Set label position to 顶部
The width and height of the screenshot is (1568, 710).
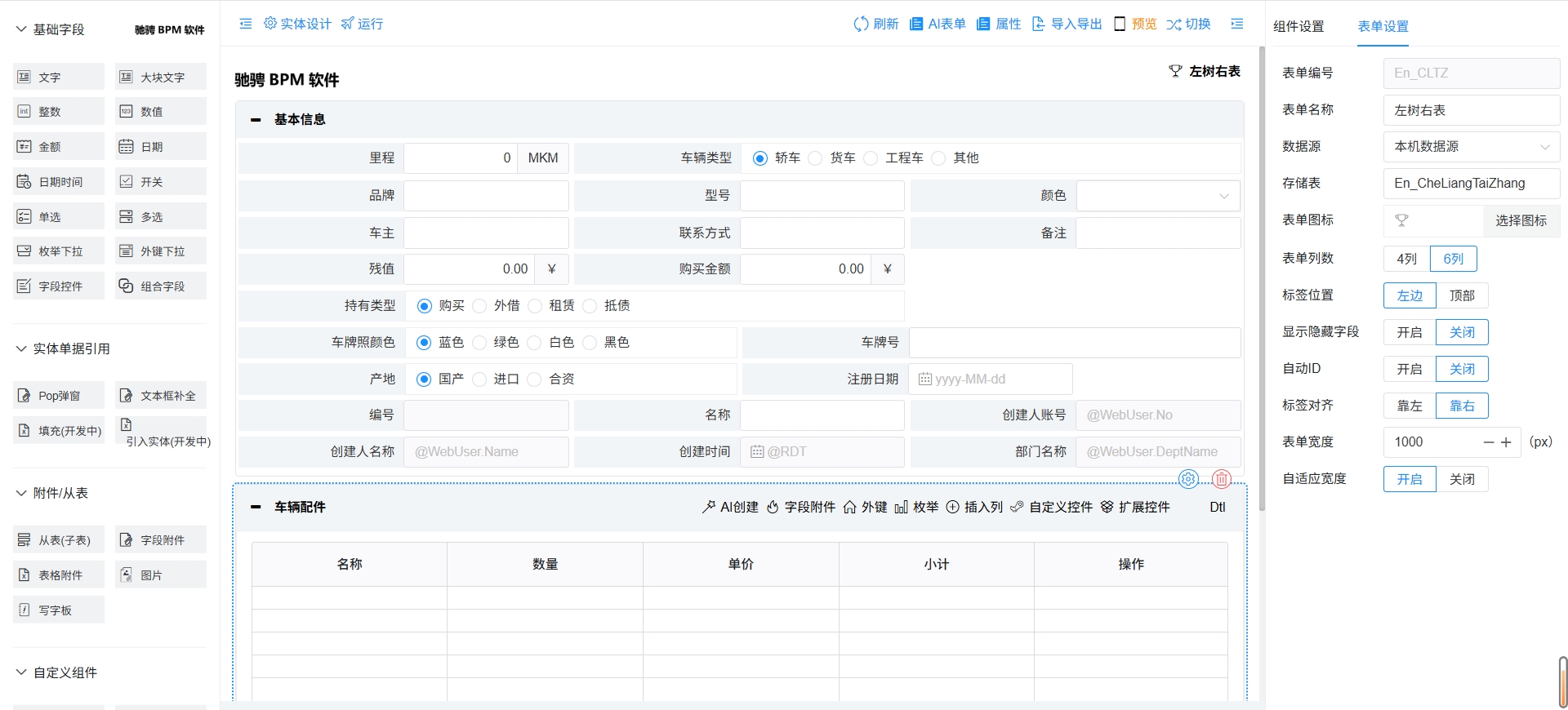point(1462,295)
